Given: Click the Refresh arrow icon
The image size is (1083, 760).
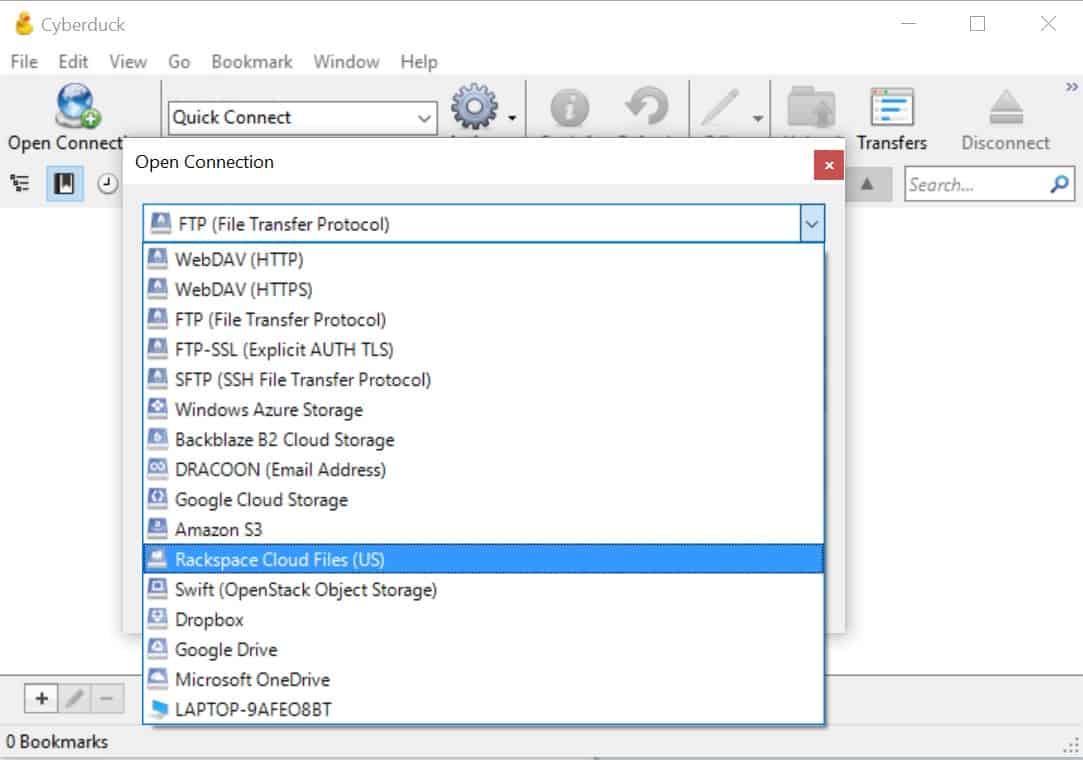Looking at the screenshot, I should [647, 106].
